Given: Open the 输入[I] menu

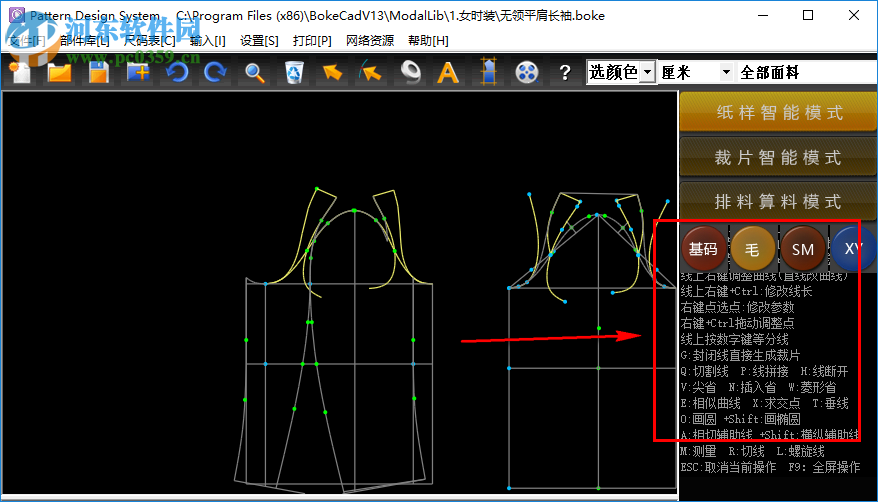Looking at the screenshot, I should pyautogui.click(x=208, y=41).
